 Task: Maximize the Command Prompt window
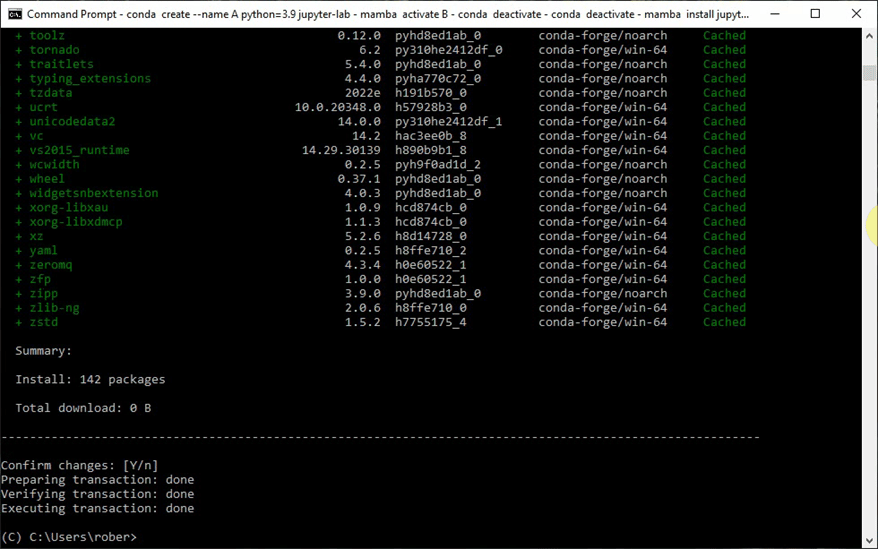(814, 14)
